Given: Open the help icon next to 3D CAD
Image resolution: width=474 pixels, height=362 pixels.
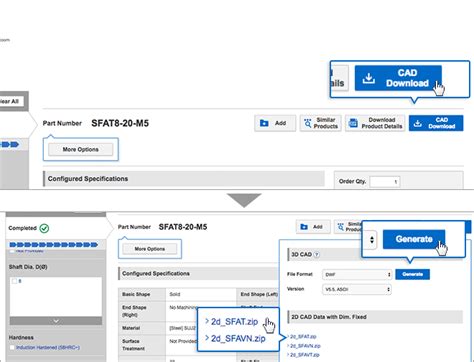Looking at the screenshot, I should 317,254.
